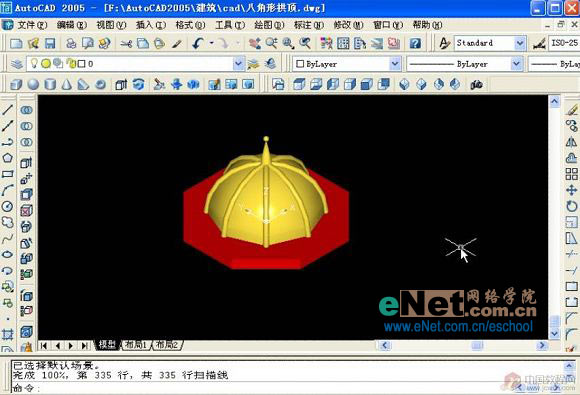Switch to the 布局2 layout tab
Image resolution: width=580 pixels, height=395 pixels.
[x=167, y=345]
